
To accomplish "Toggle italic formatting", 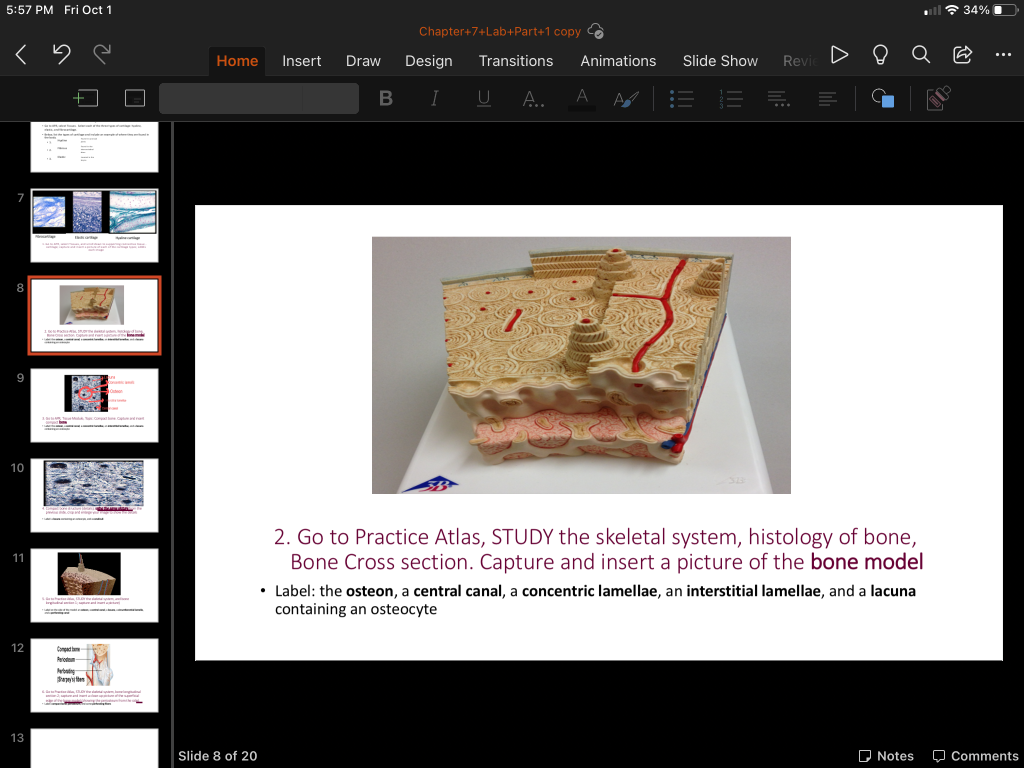I will (x=435, y=98).
